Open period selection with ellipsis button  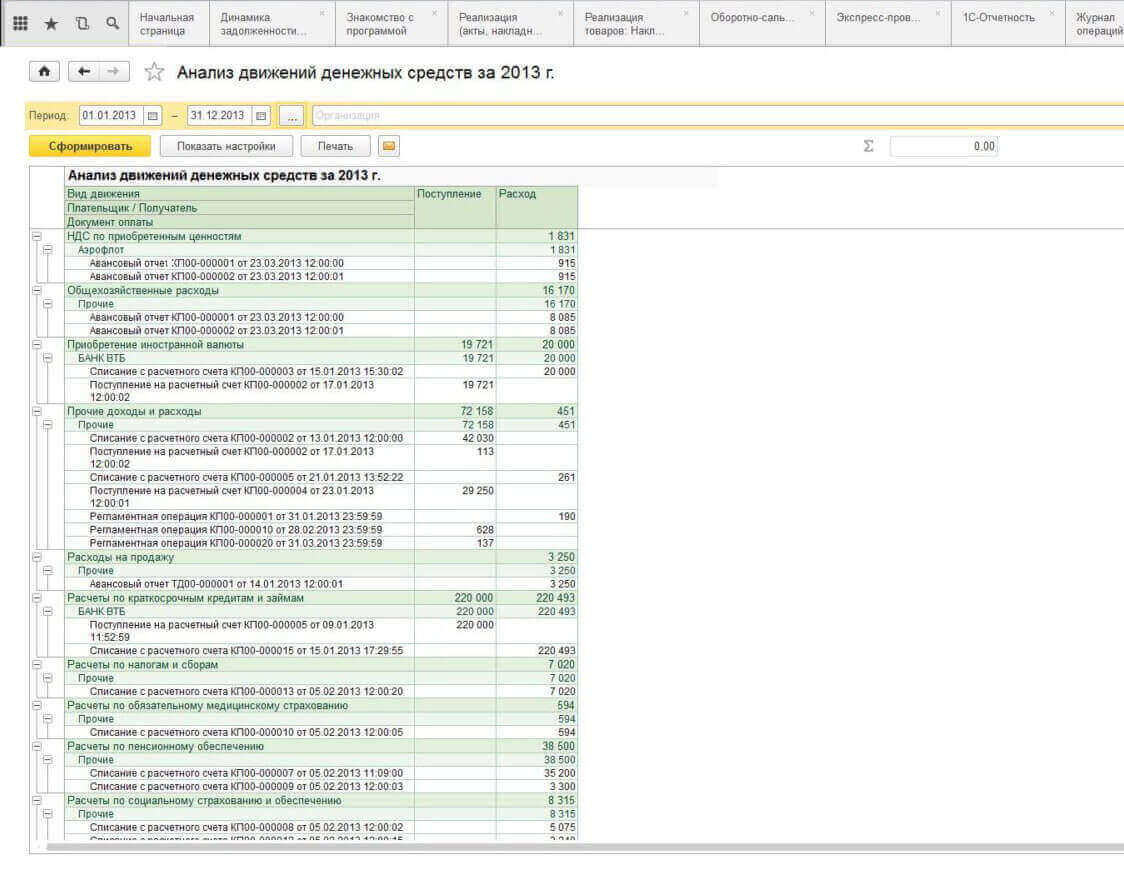pyautogui.click(x=291, y=116)
